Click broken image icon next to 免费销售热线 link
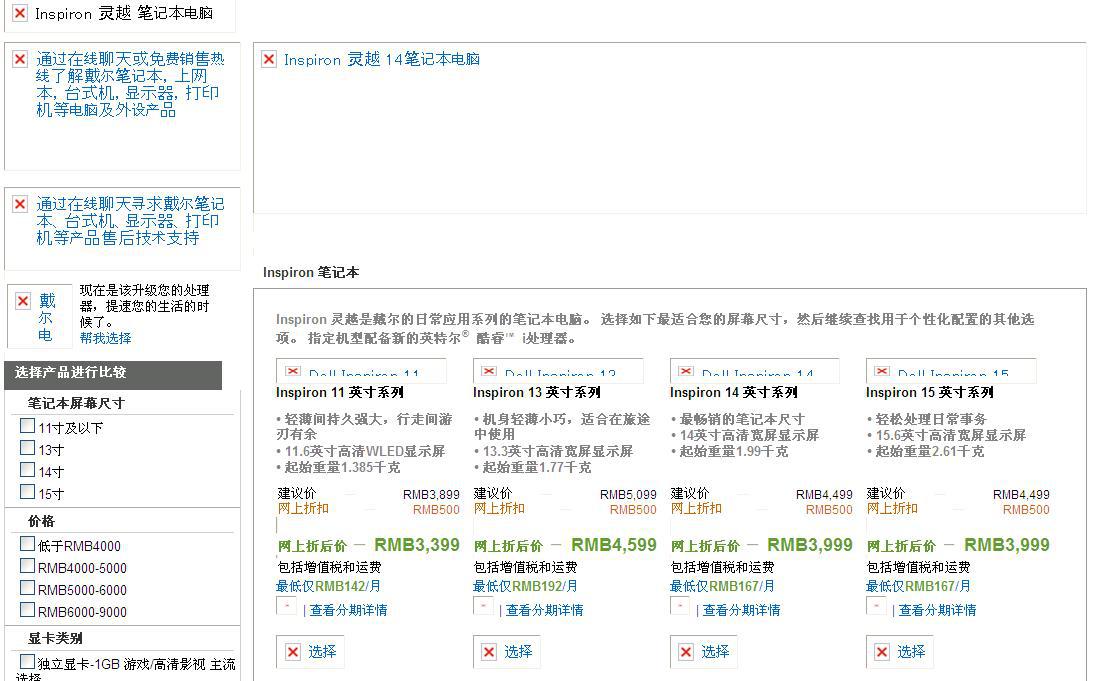 [20, 59]
